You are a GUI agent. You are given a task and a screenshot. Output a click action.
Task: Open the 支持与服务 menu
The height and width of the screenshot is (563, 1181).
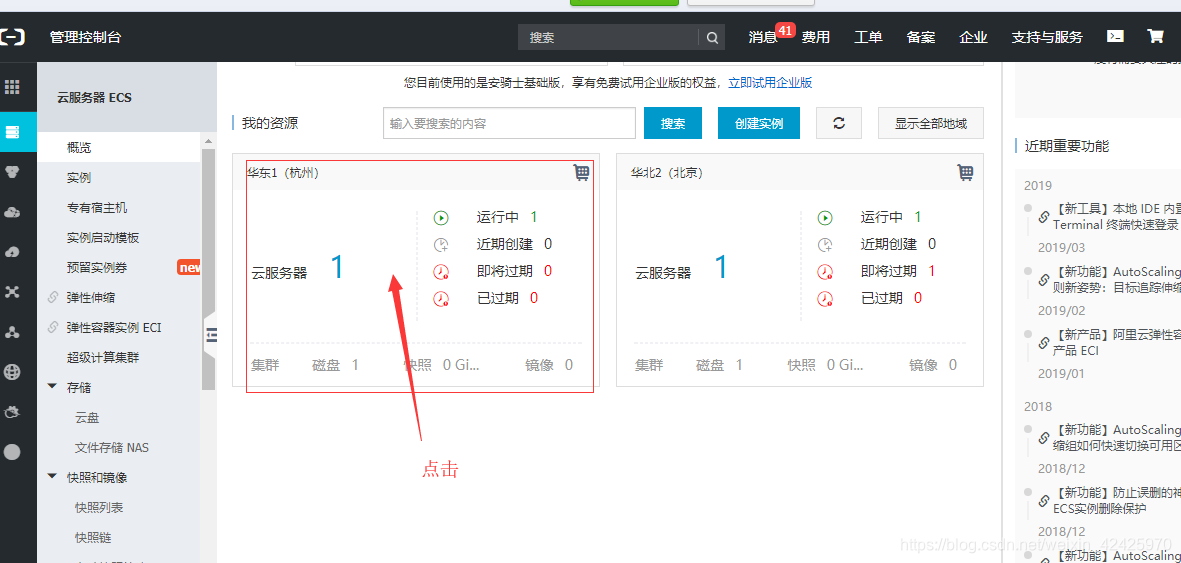[x=1047, y=37]
